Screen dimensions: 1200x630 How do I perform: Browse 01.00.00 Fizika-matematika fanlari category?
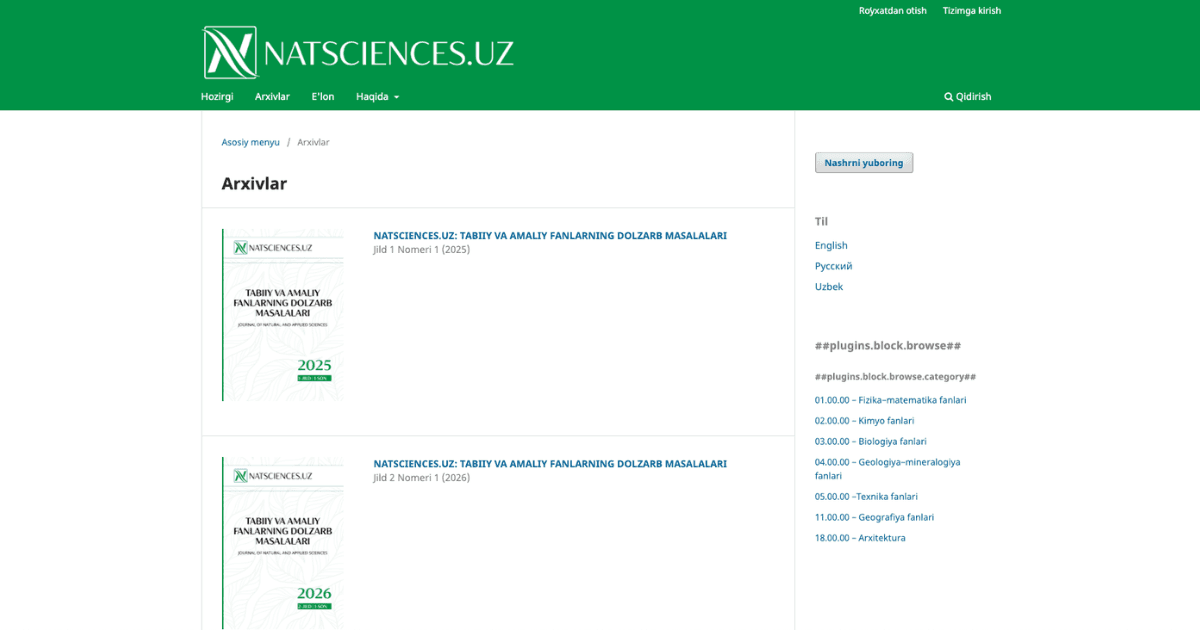pyautogui.click(x=891, y=400)
